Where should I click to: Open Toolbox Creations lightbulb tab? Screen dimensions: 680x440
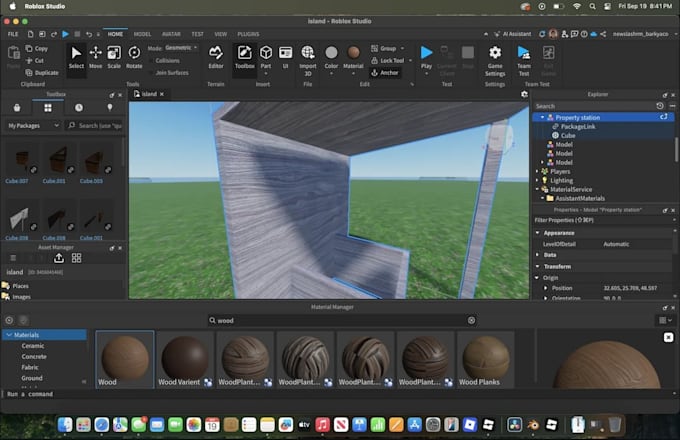[x=110, y=108]
